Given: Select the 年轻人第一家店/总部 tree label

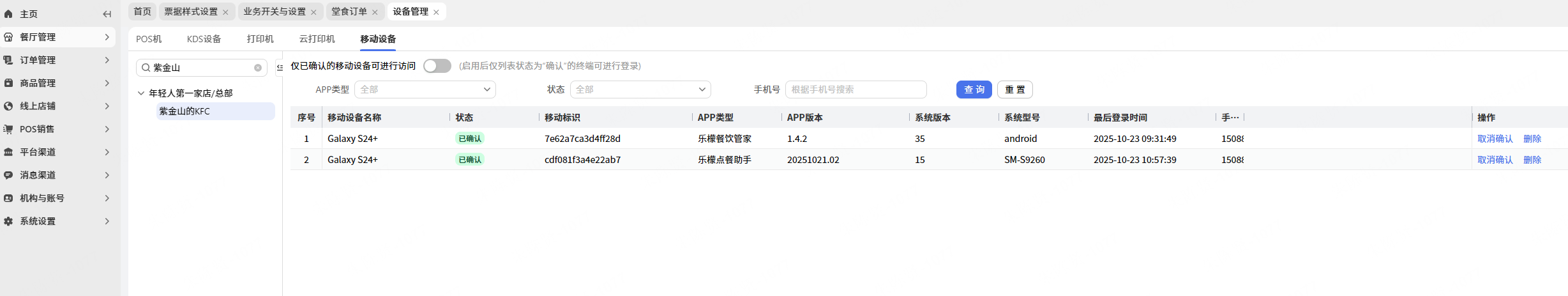Looking at the screenshot, I should [191, 93].
